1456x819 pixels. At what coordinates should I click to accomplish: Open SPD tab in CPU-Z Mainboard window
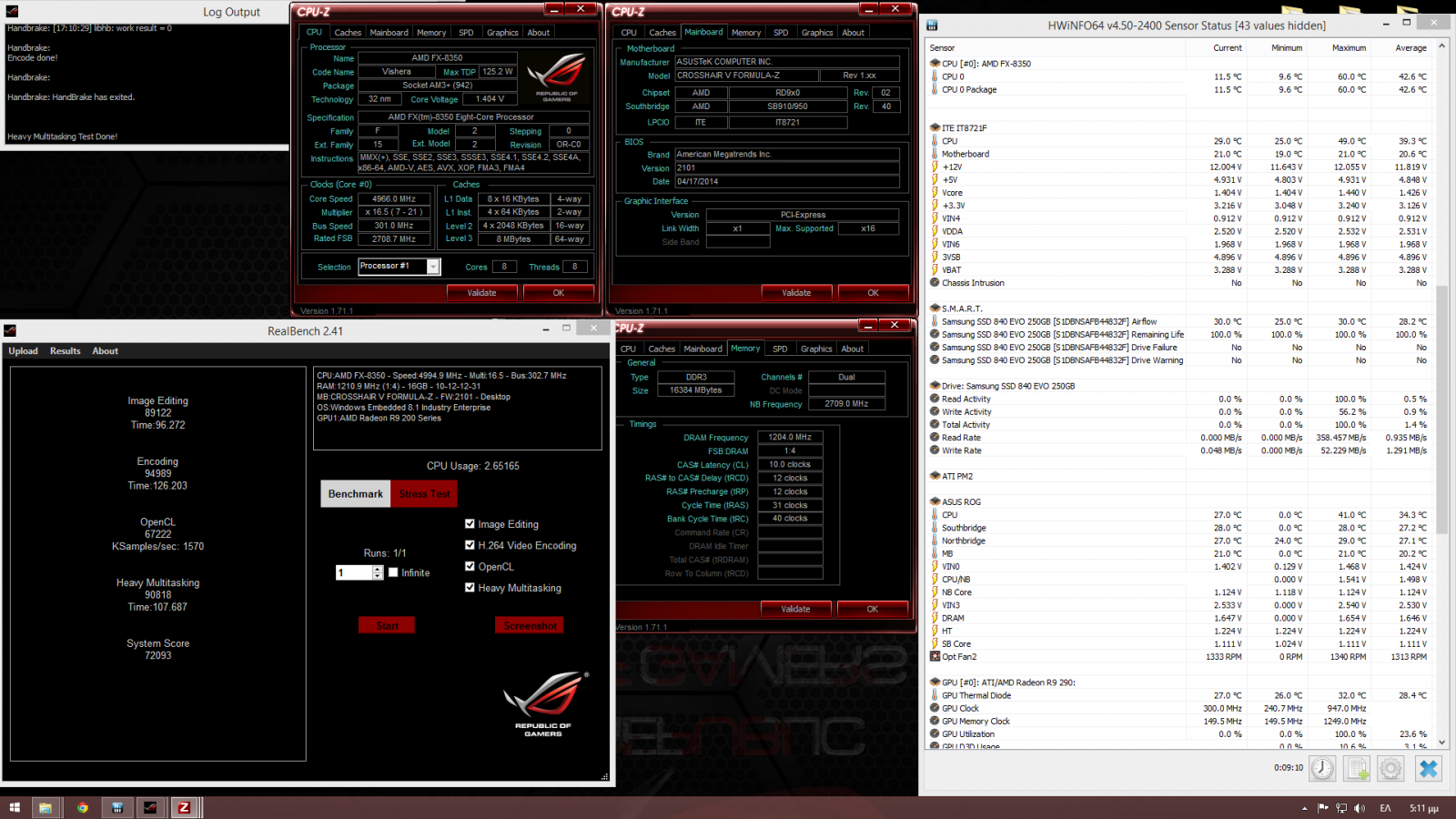(781, 33)
